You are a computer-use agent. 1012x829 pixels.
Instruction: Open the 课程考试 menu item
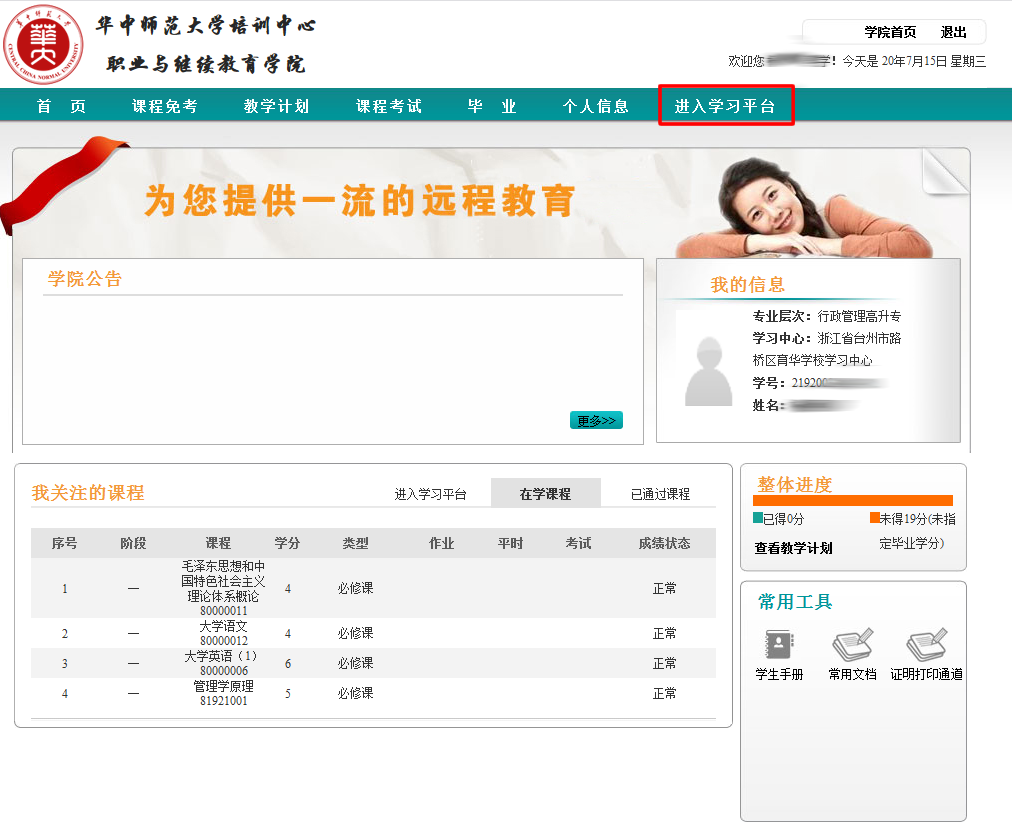click(389, 106)
